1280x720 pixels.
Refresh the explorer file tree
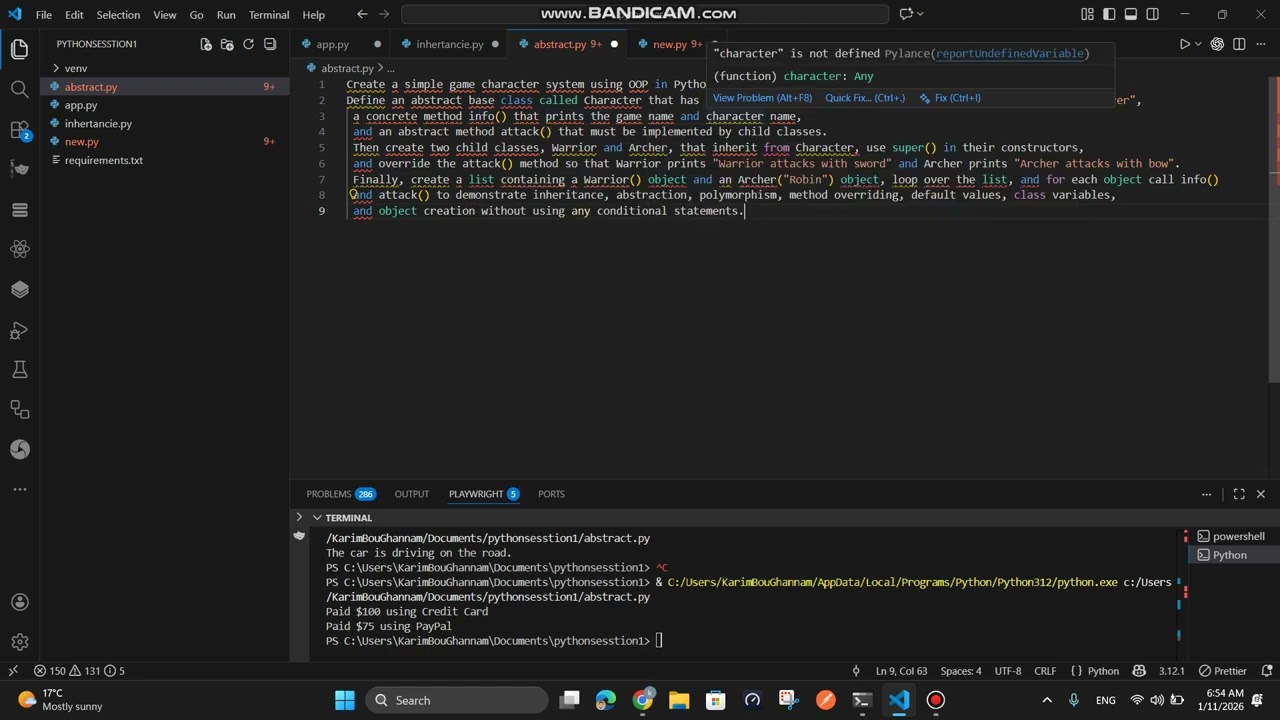pos(248,44)
